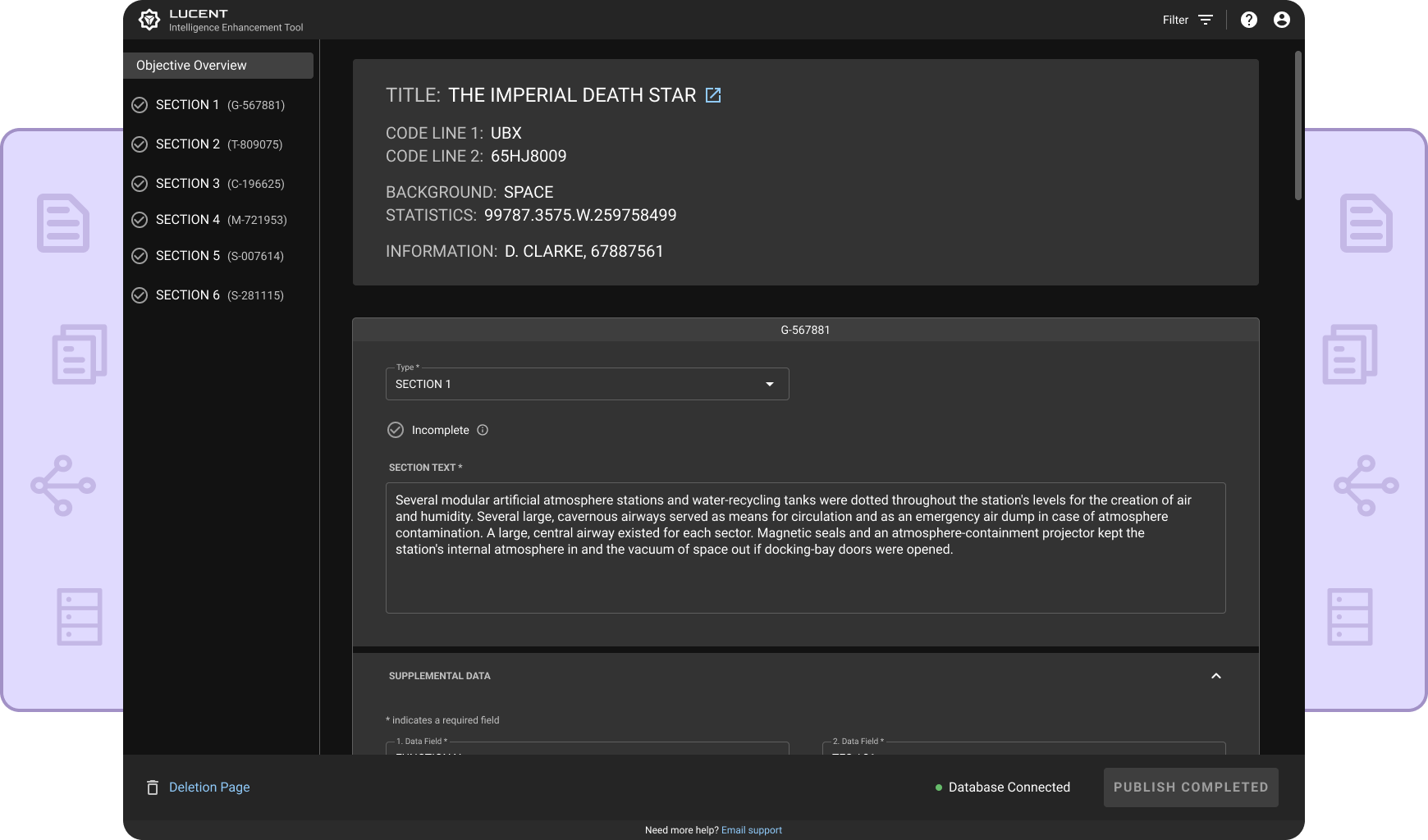The image size is (1428, 840).
Task: Toggle the Incomplete status check circle
Action: (396, 430)
